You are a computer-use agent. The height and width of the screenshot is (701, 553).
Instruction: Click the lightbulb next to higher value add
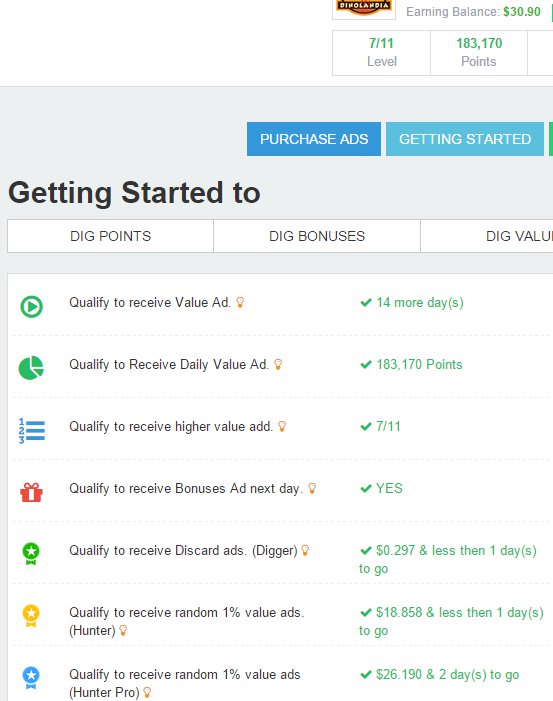[x=282, y=427]
